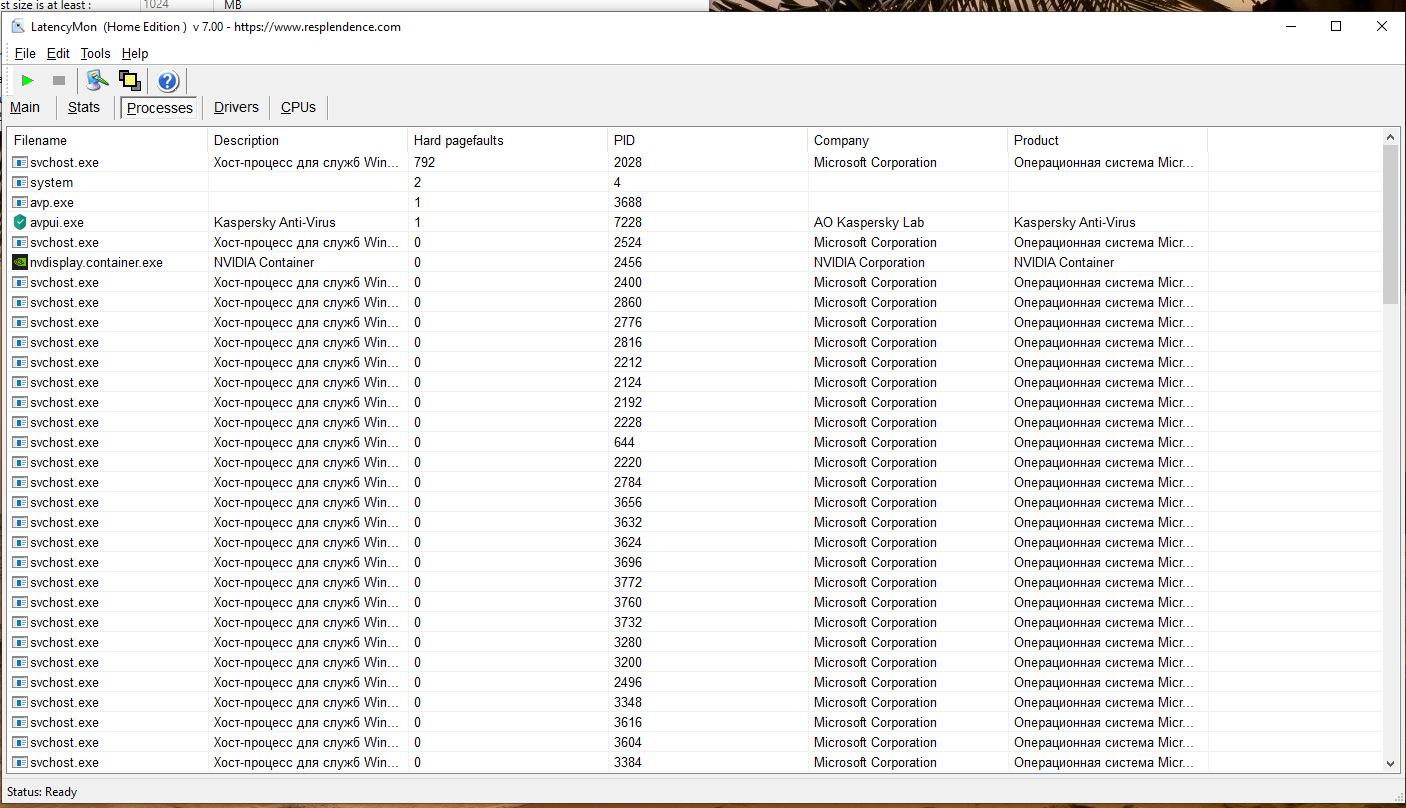Click the PID value 2816

coord(628,342)
